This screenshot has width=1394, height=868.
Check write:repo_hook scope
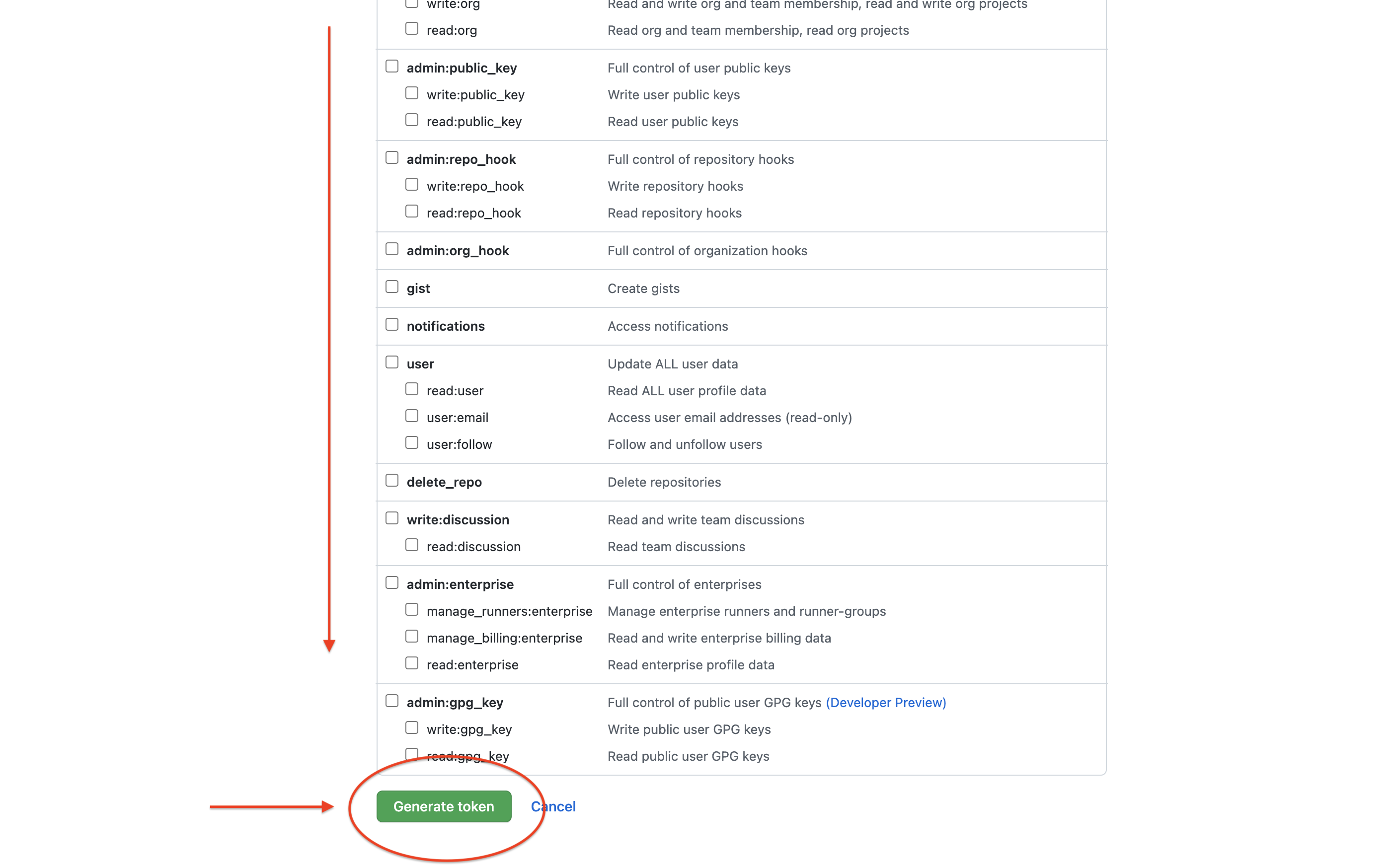click(411, 184)
